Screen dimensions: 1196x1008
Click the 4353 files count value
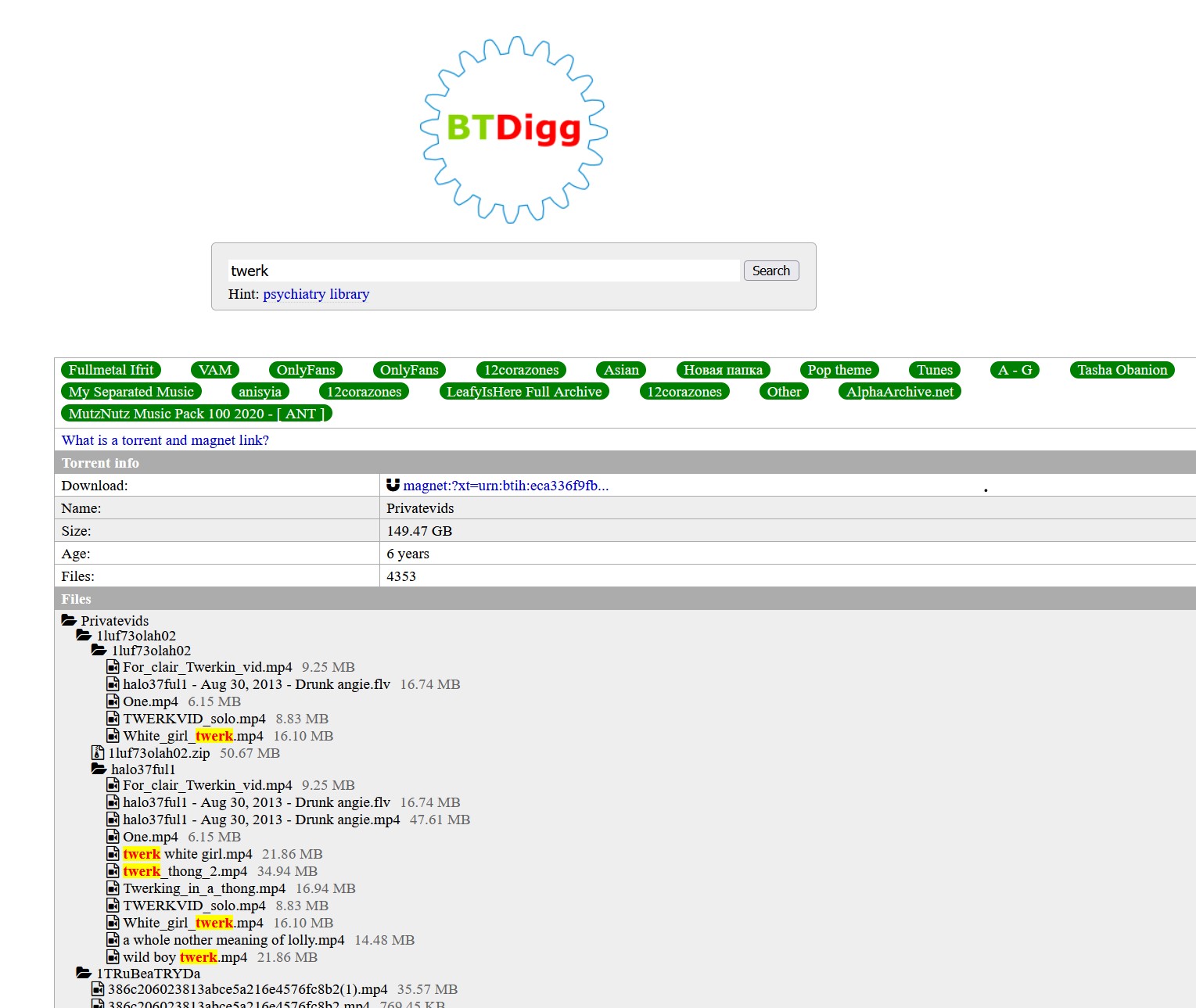pos(401,576)
